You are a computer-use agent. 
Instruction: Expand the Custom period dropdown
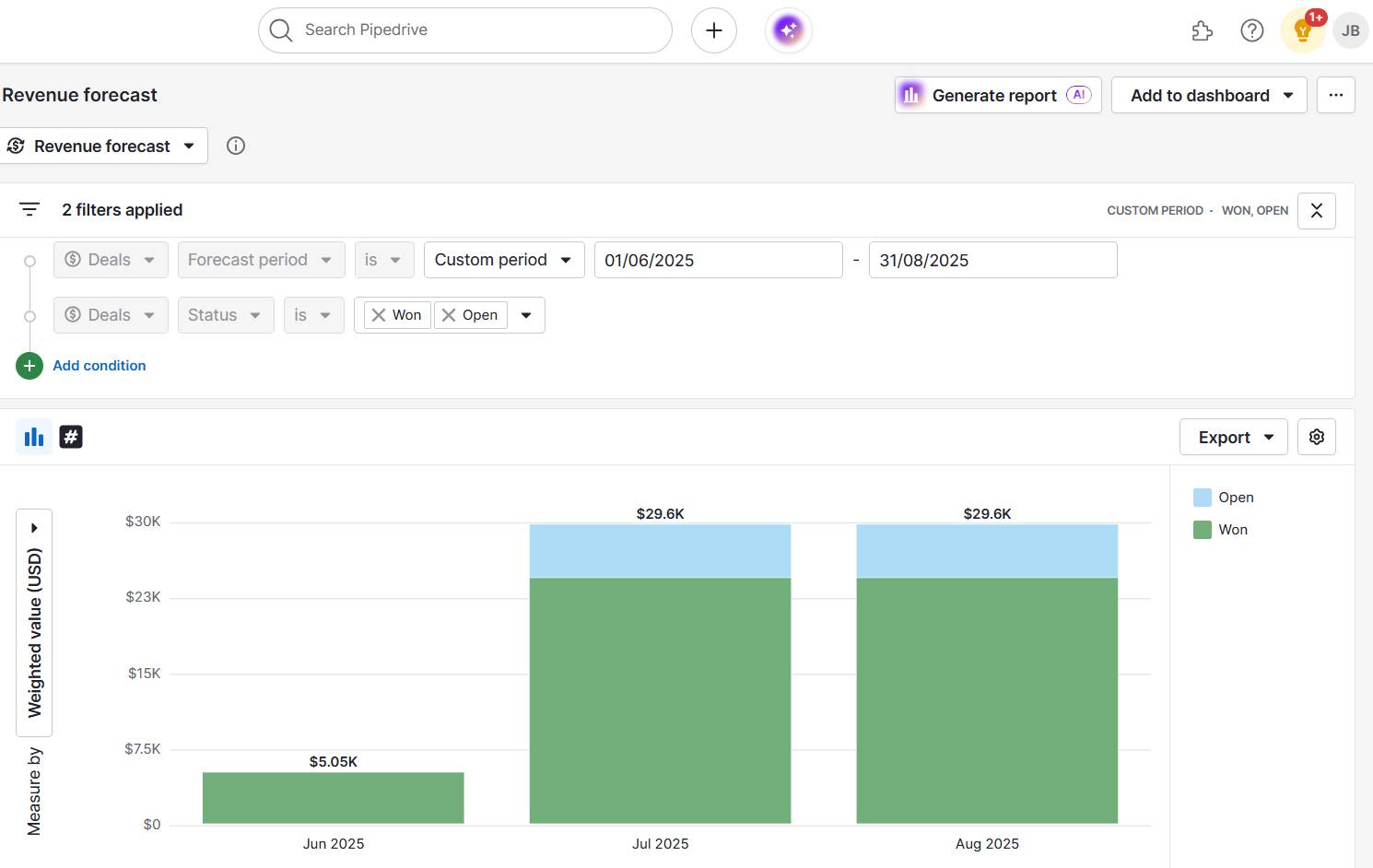click(x=503, y=259)
